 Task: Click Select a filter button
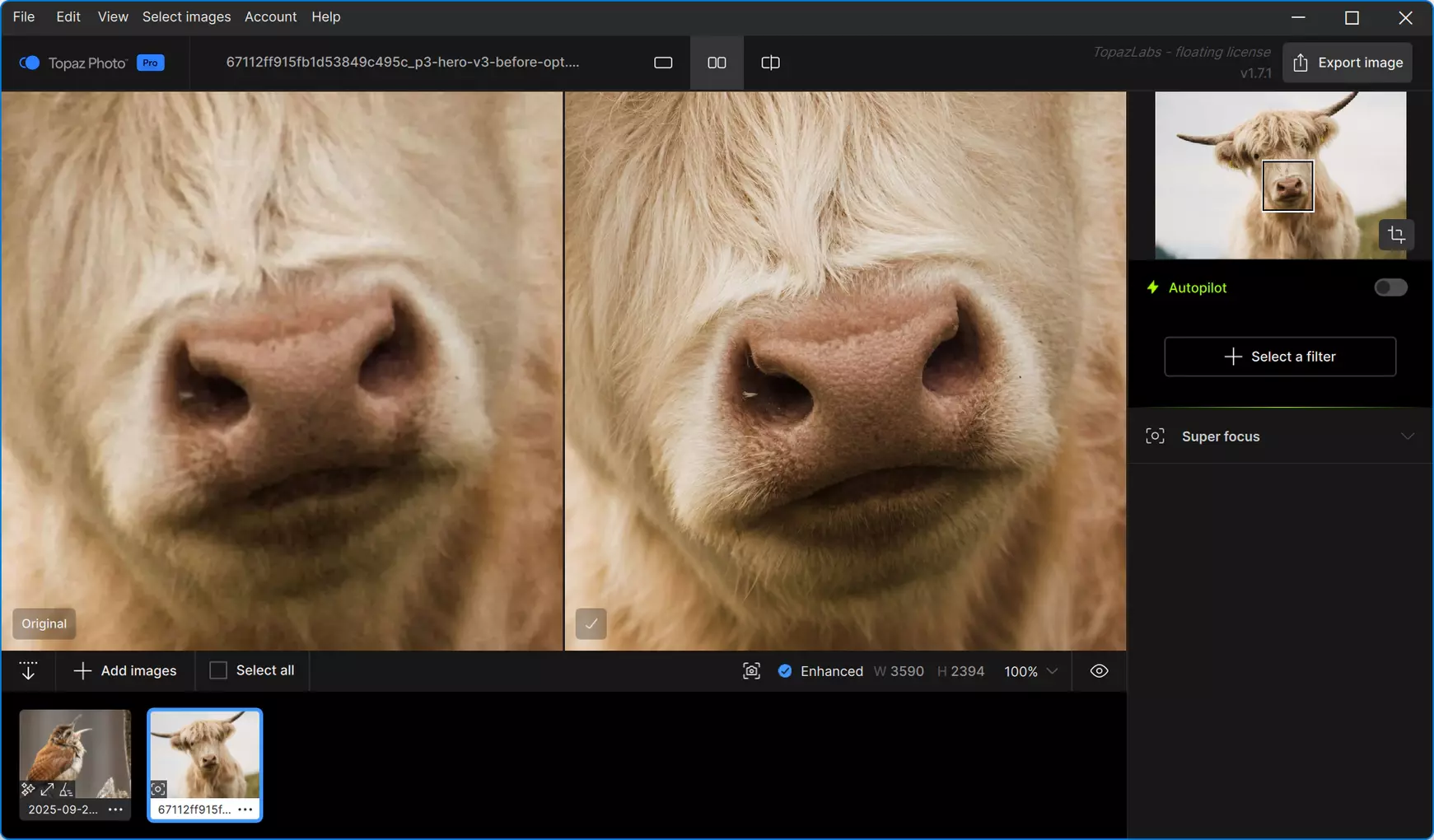(1280, 357)
